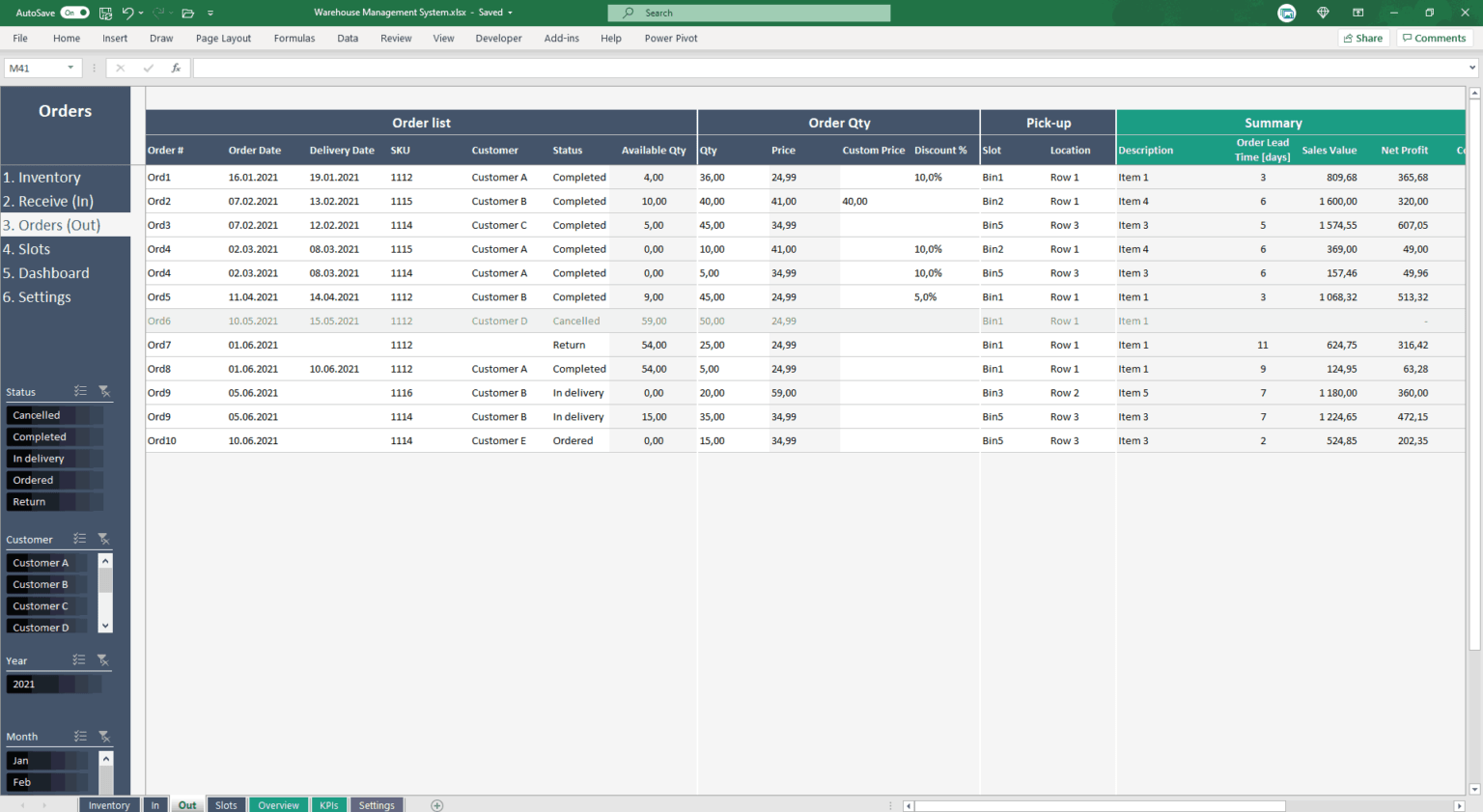The image size is (1483, 812).
Task: Switch to the Power Pivot ribbon tab
Action: tap(670, 39)
